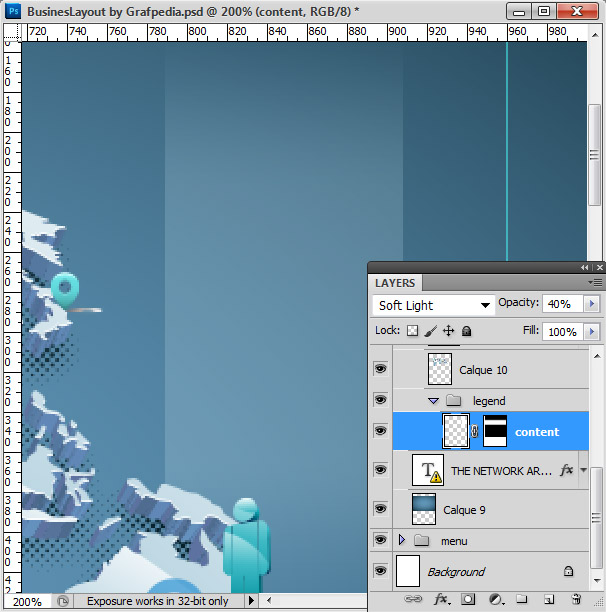Select the legend group row

pos(491,400)
